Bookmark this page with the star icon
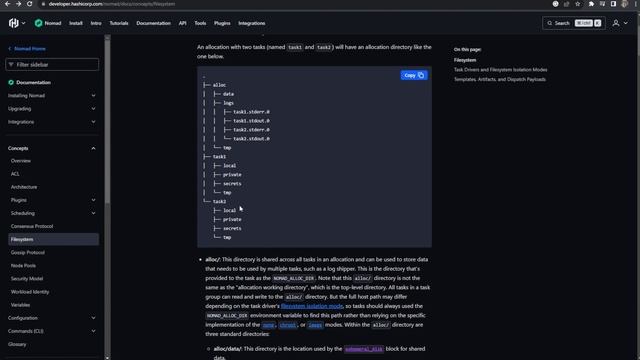This screenshot has width=640, height=360. click(x=578, y=4)
